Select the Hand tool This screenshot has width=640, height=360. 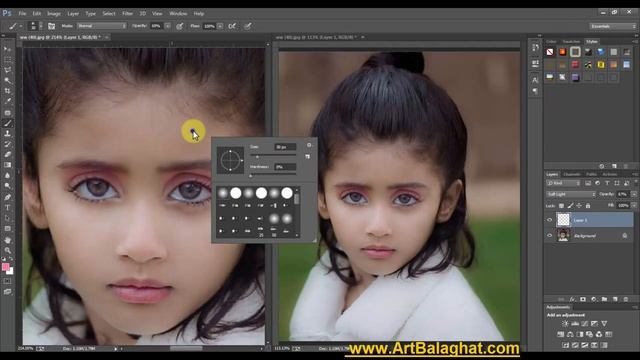tap(7, 240)
